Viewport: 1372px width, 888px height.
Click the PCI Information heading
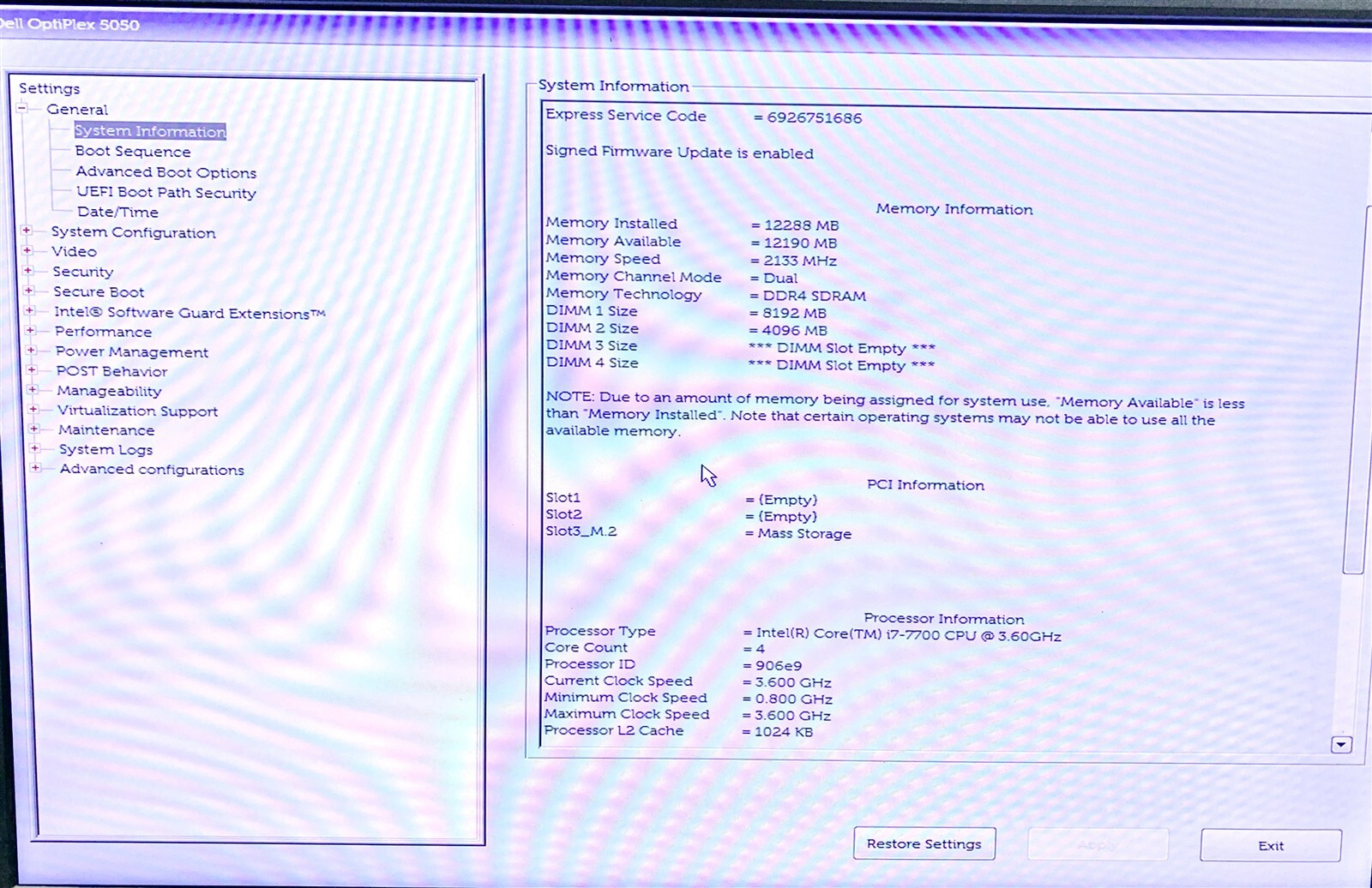(925, 485)
